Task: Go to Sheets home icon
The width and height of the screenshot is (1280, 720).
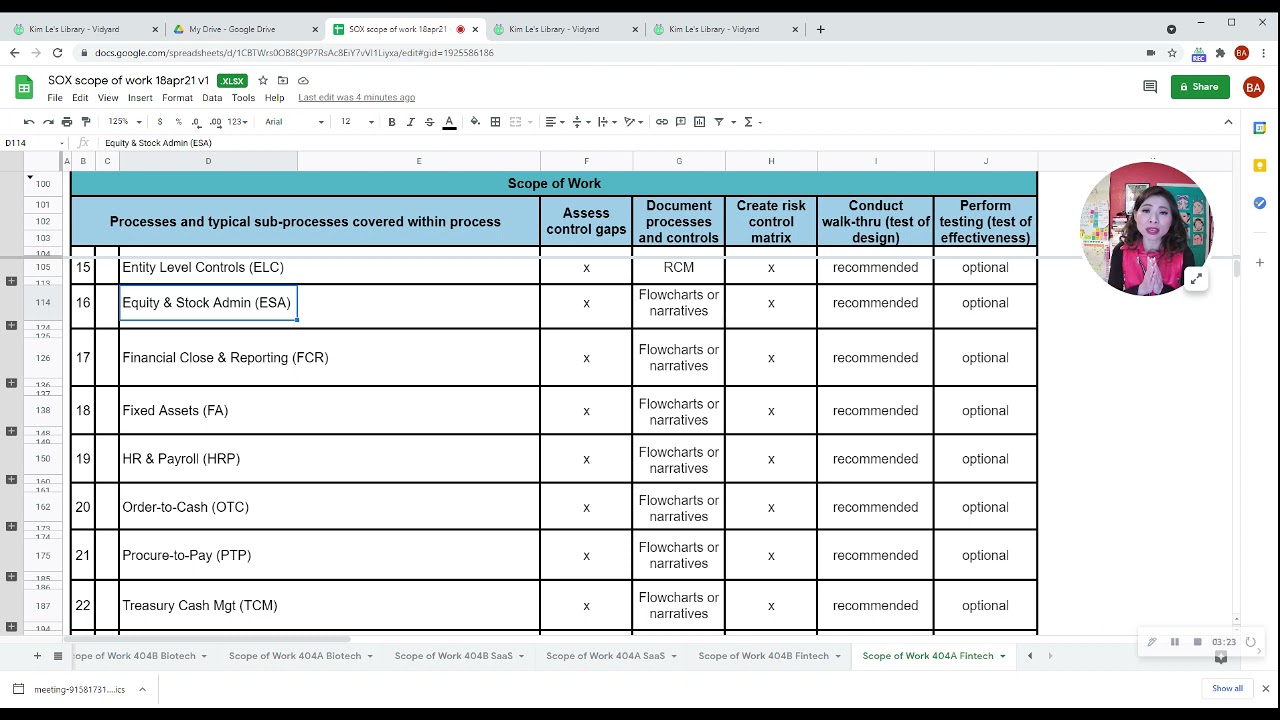Action: pos(24,88)
